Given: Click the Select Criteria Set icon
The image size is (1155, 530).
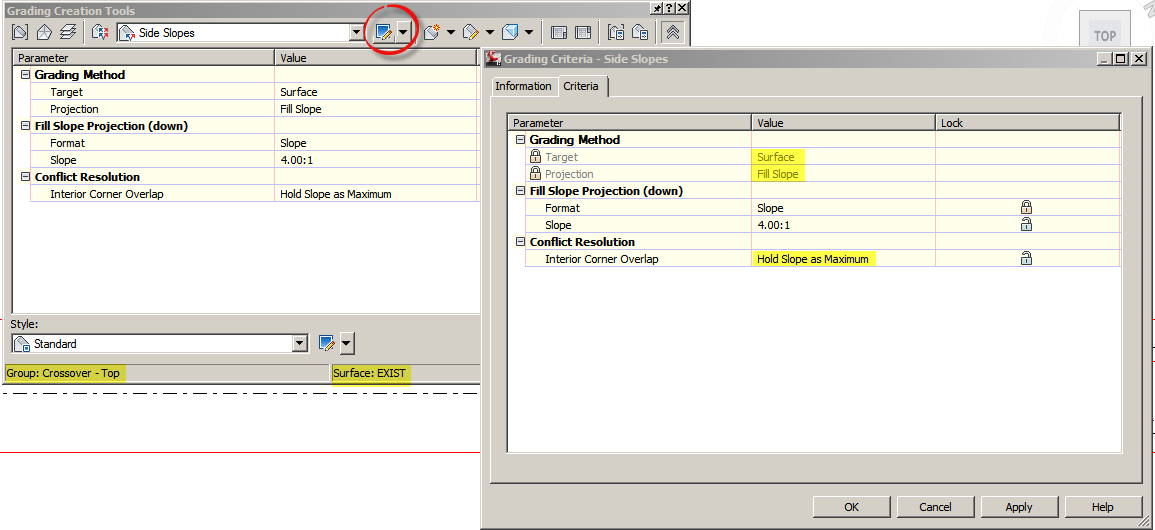Looking at the screenshot, I should (101, 32).
